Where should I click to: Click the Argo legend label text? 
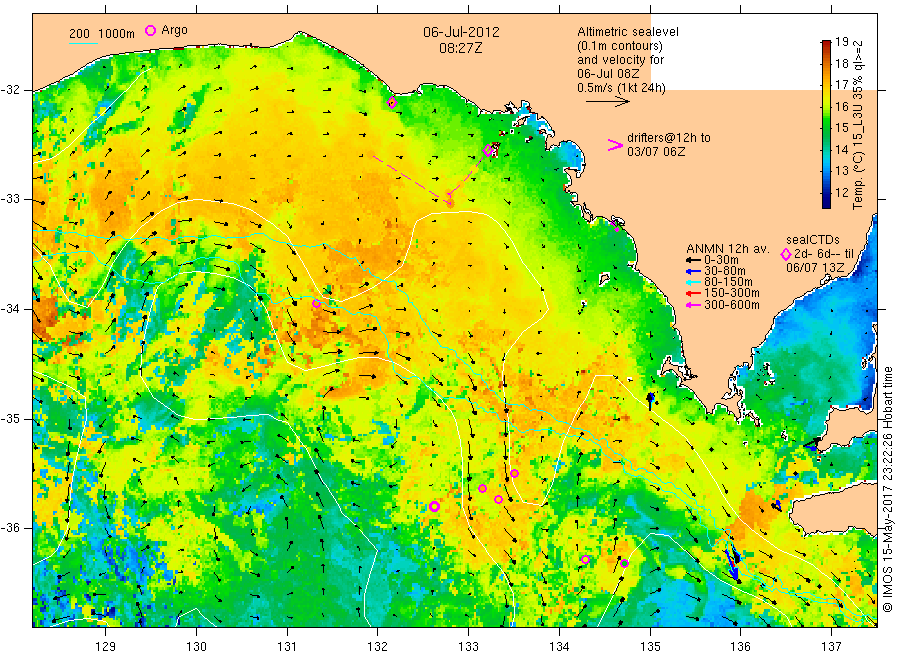tap(174, 30)
